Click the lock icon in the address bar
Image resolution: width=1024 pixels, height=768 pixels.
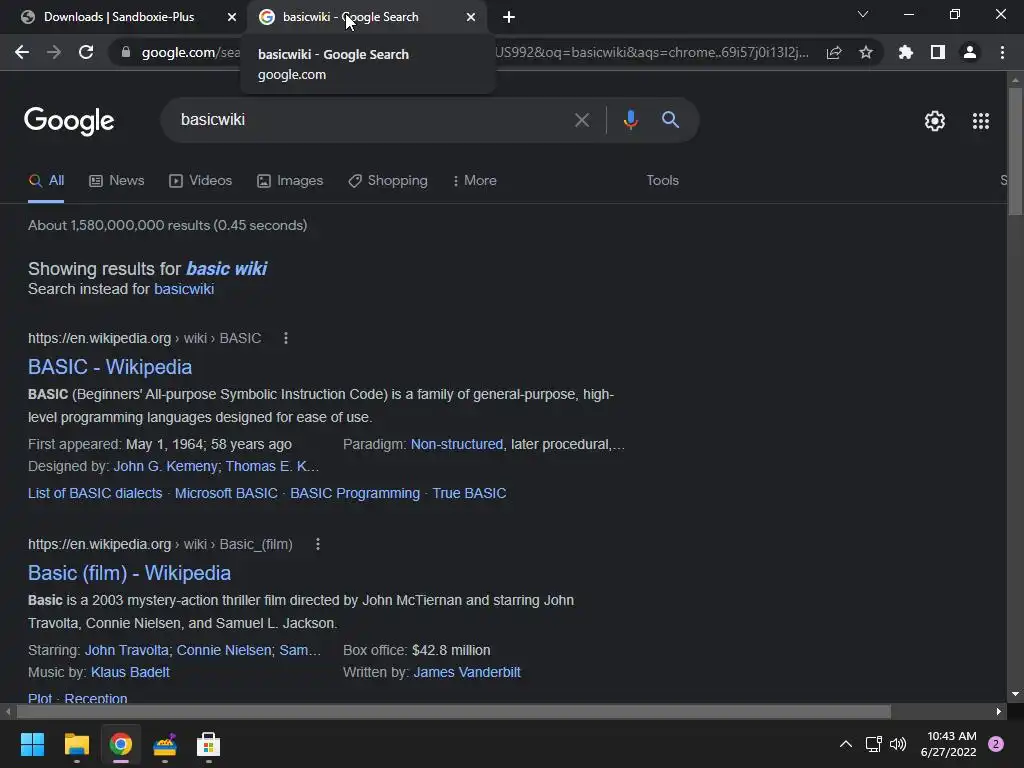126,52
